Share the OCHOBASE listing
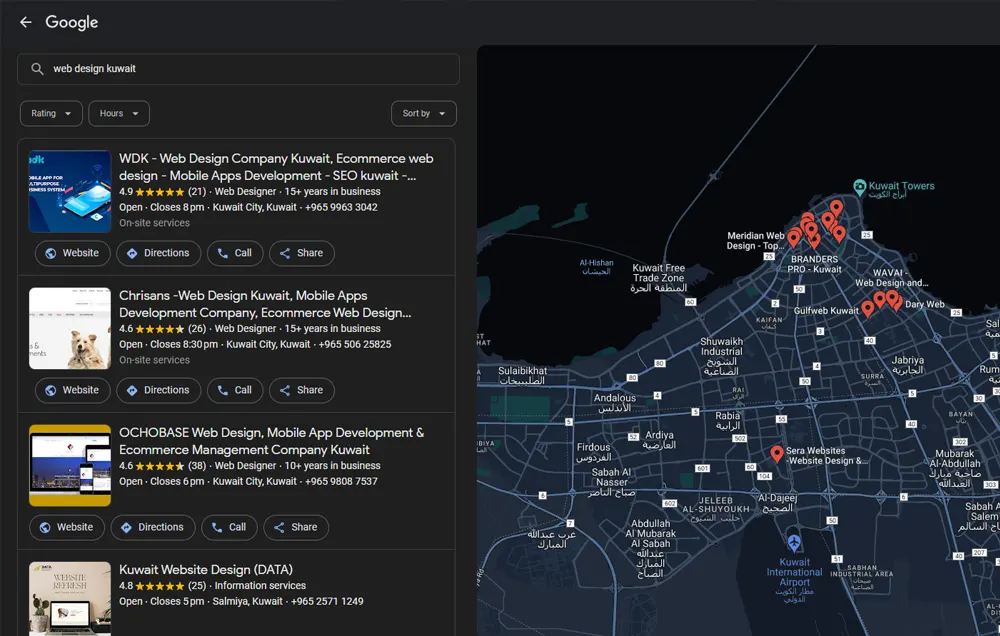Viewport: 1000px width, 636px height. pos(296,528)
